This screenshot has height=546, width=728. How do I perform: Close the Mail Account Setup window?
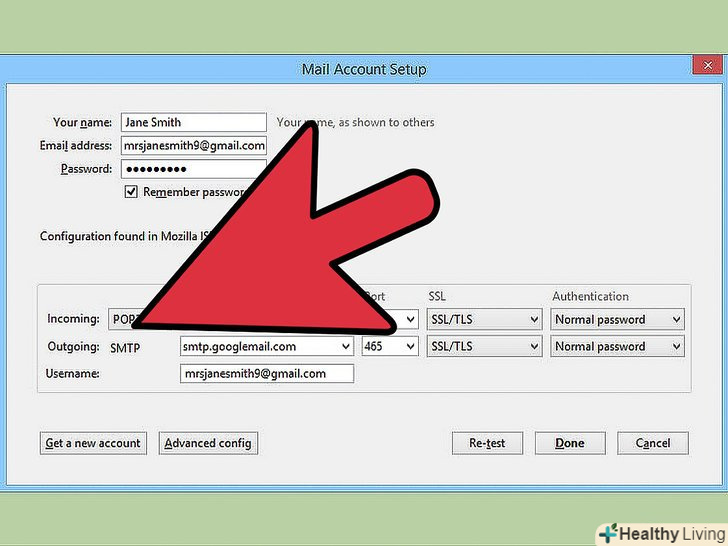(x=707, y=65)
